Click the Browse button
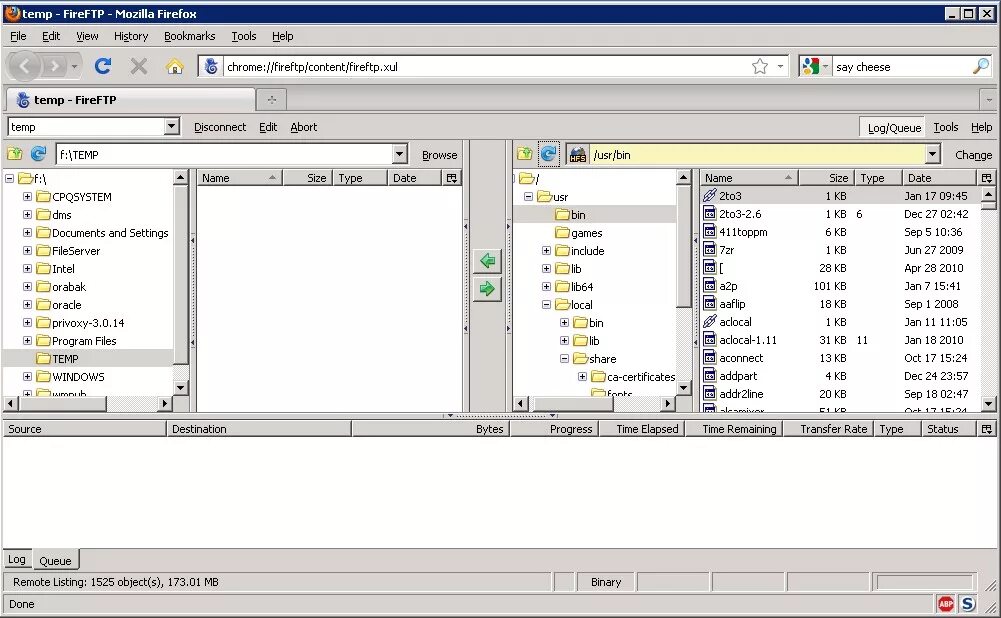The width and height of the screenshot is (1001, 618). tap(439, 154)
